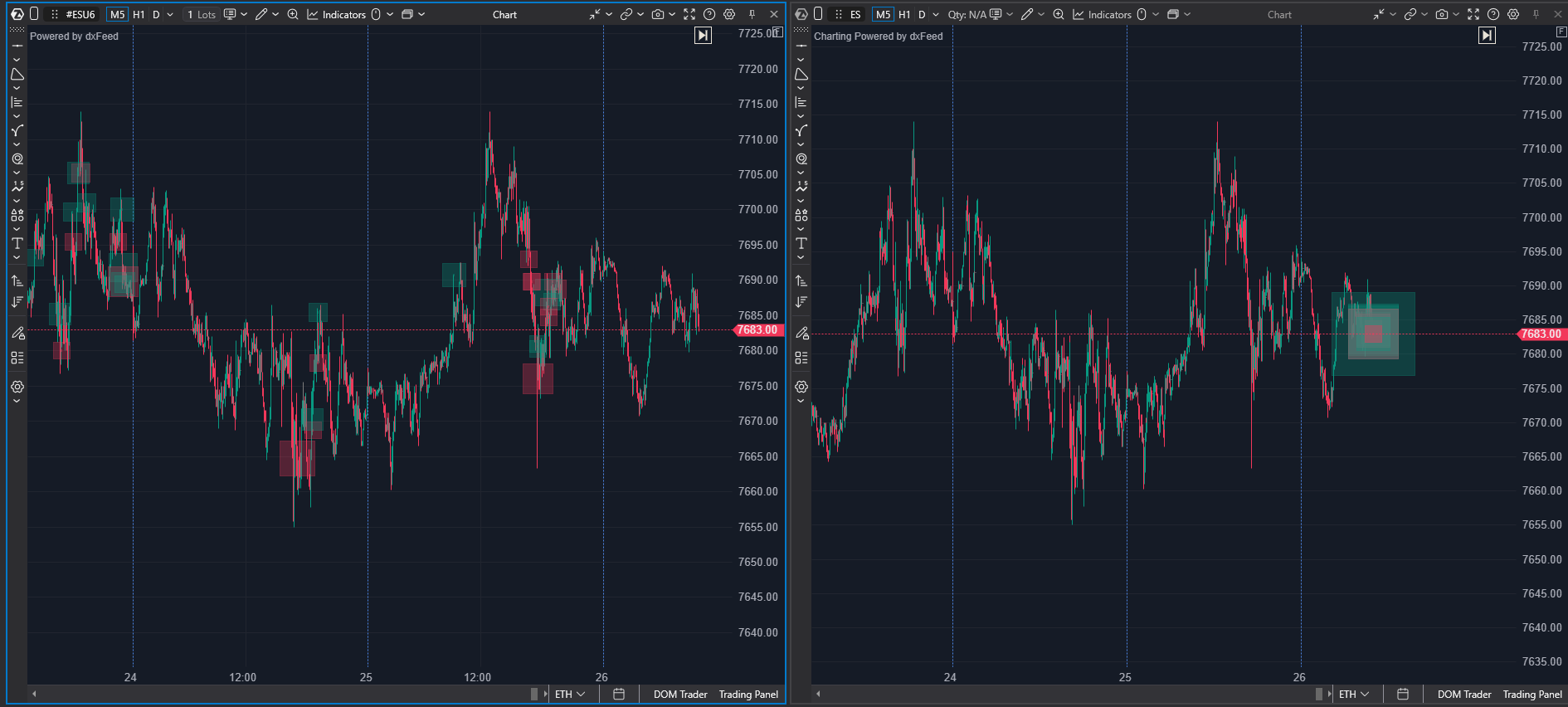Expand the drawing pencil dropdown in #ESU6 chart
Image resolution: width=1568 pixels, height=707 pixels.
click(275, 14)
